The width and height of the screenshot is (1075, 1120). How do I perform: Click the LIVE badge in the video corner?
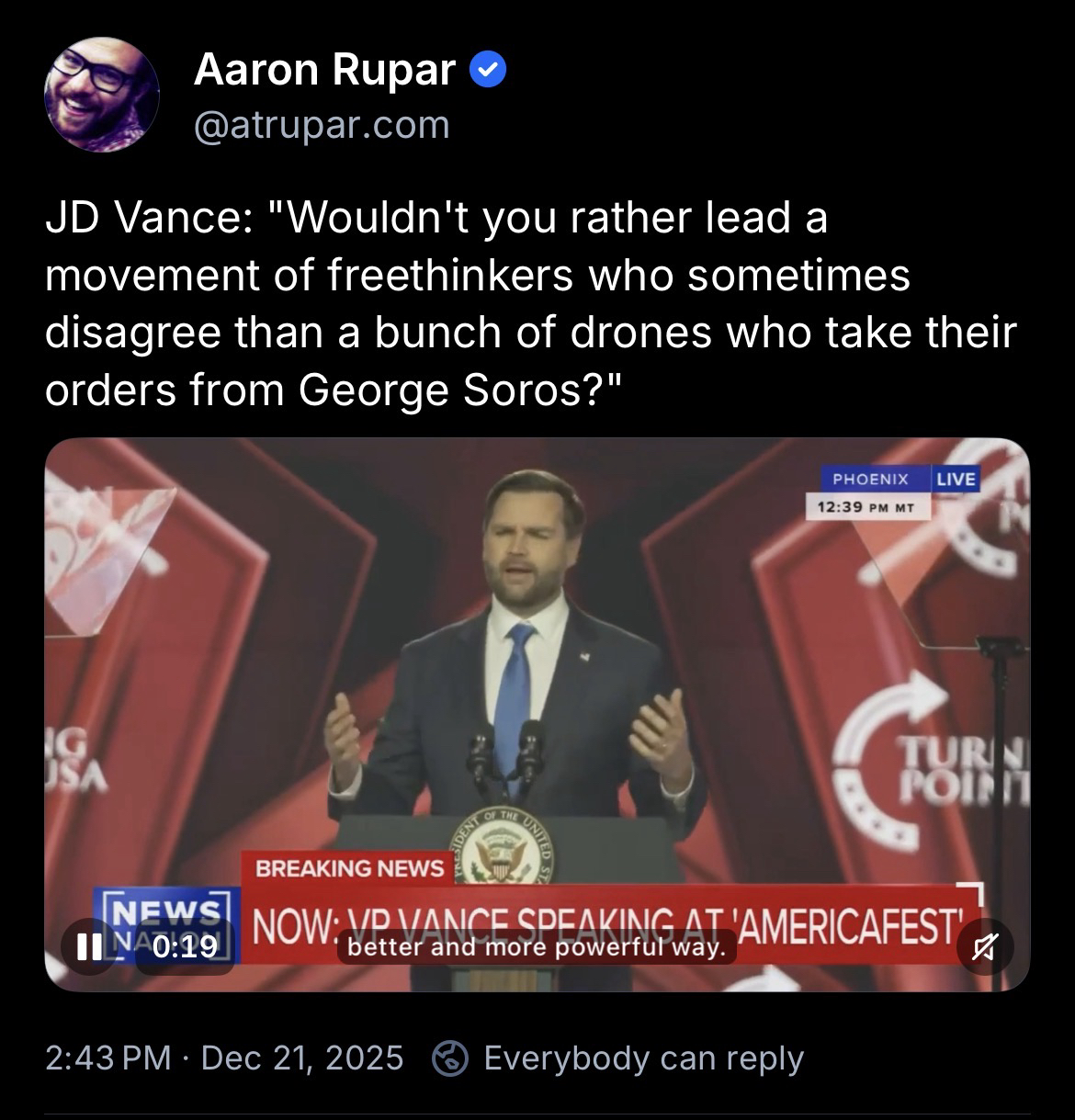(956, 479)
